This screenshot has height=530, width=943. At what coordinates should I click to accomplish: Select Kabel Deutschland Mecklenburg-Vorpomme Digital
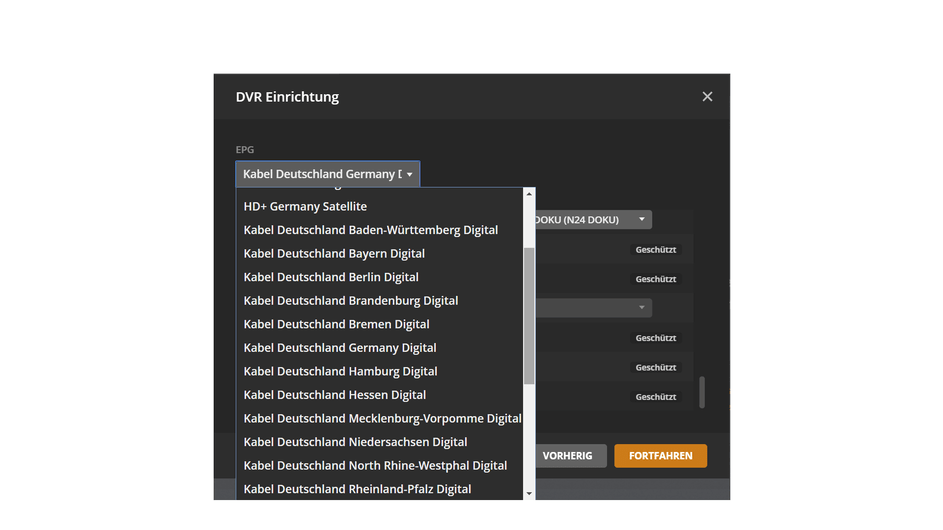pyautogui.click(x=379, y=418)
